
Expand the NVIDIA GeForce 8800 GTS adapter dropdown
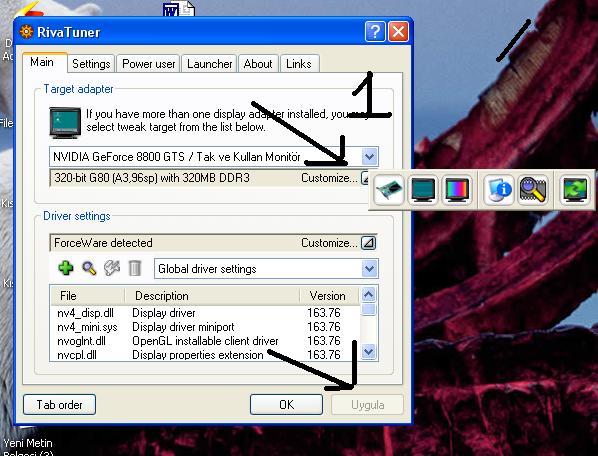[369, 156]
